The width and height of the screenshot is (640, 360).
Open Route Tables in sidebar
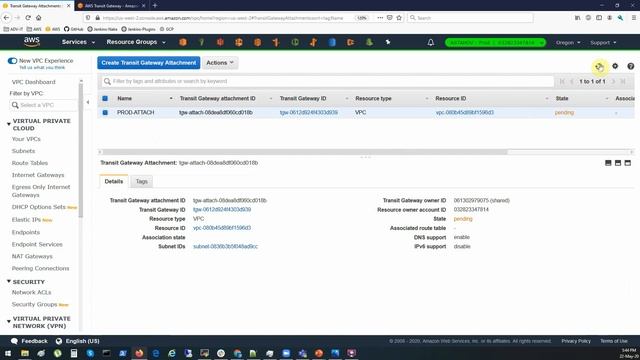pyautogui.click(x=30, y=163)
